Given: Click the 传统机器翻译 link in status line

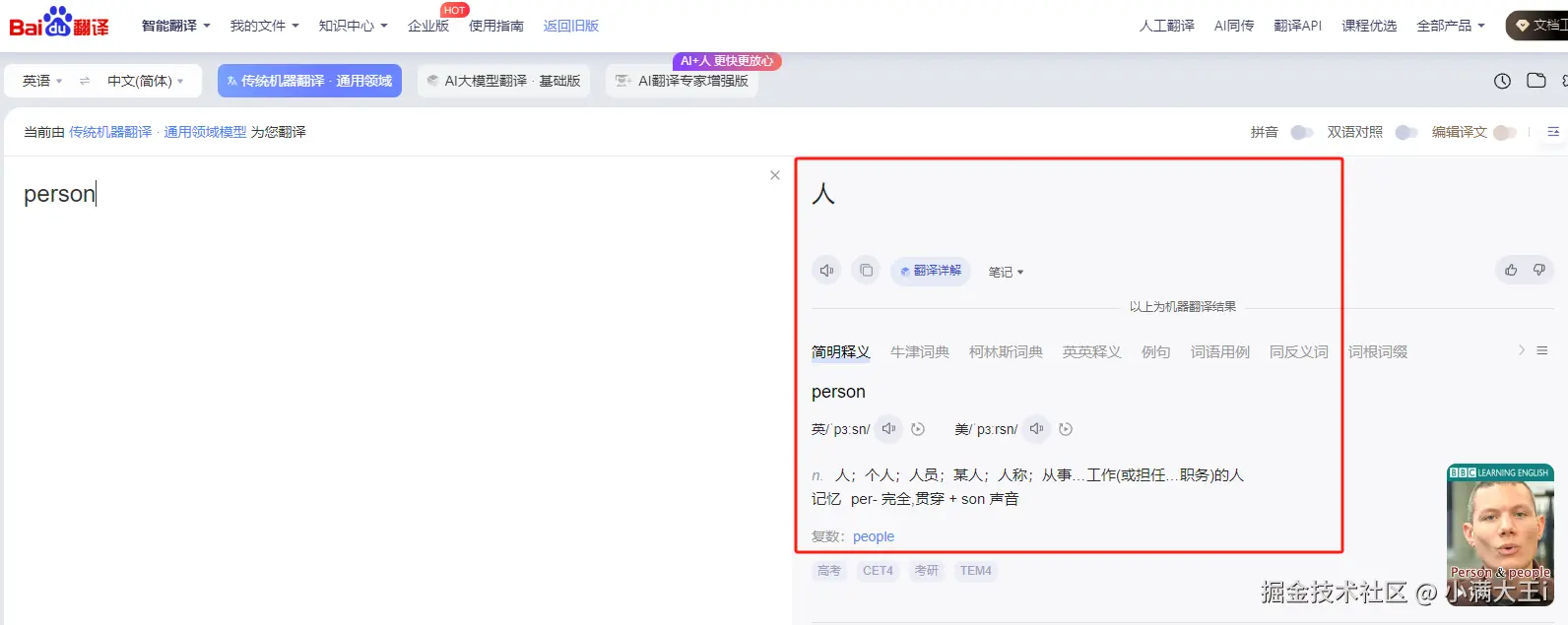Looking at the screenshot, I should [110, 132].
